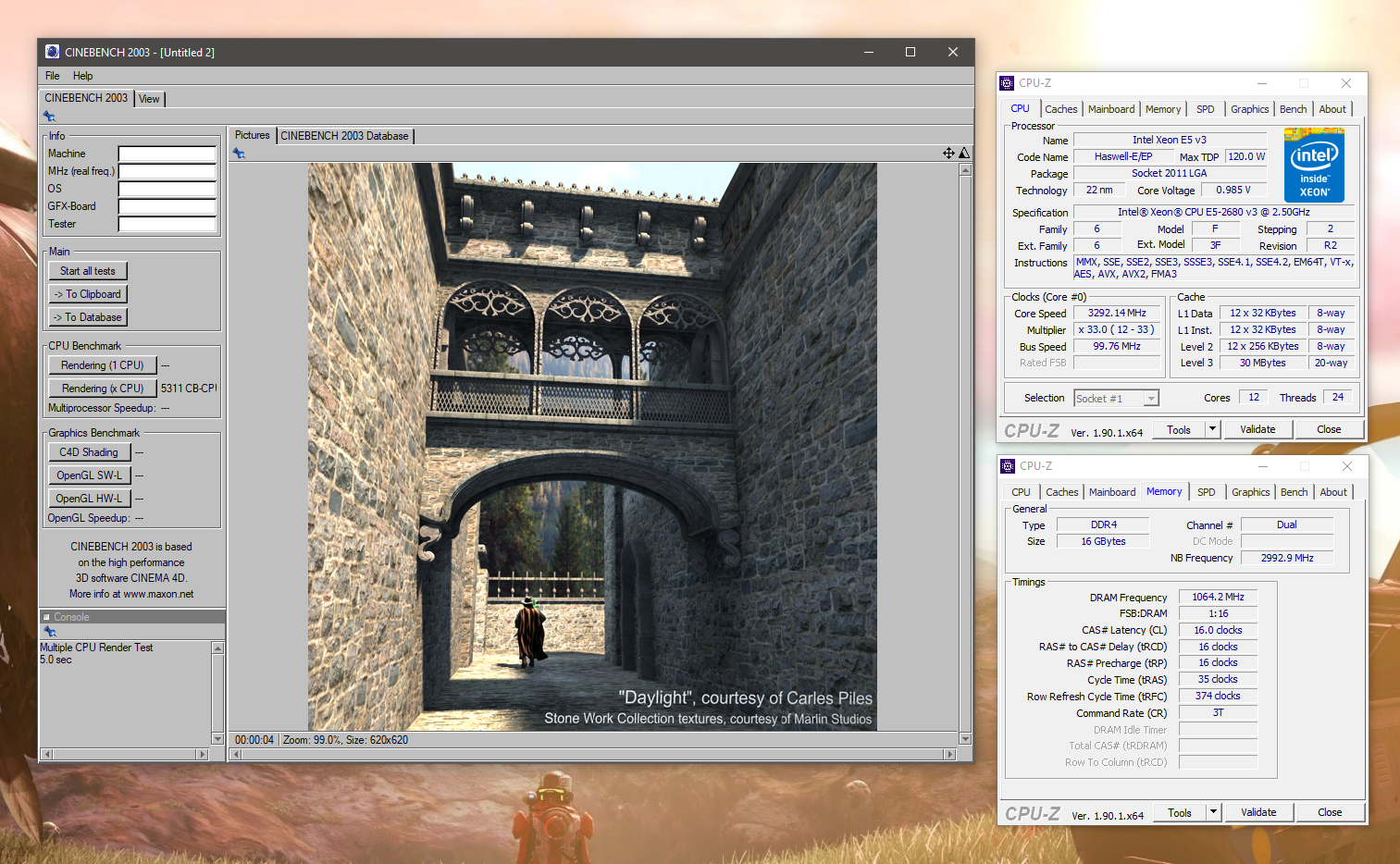Click the To Clipboard button
Viewport: 1400px width, 864px height.
coord(88,294)
